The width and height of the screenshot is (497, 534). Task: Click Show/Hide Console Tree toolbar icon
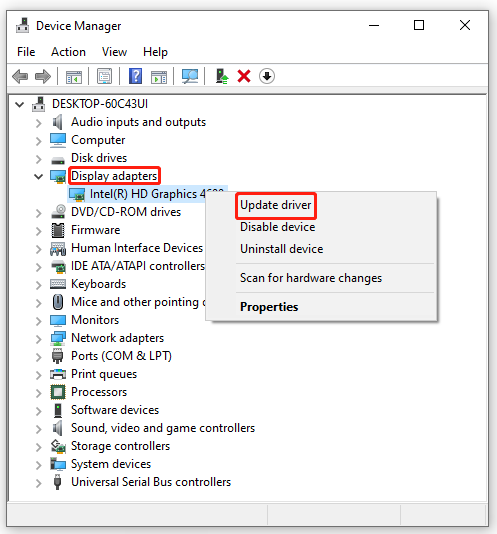click(x=74, y=77)
